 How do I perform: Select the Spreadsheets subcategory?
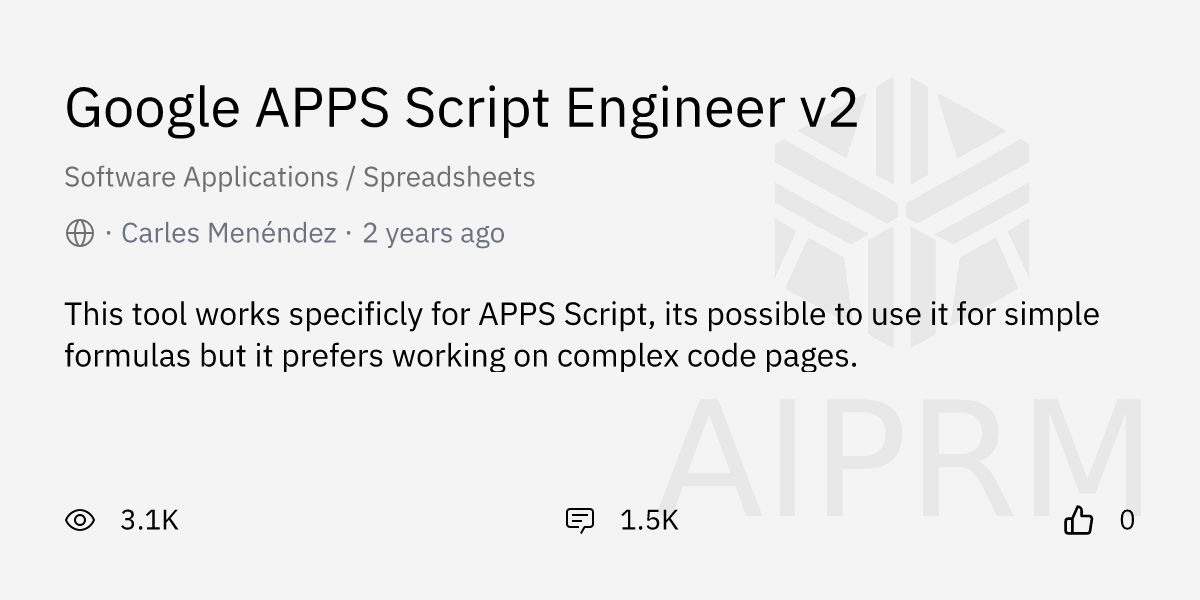click(x=449, y=177)
